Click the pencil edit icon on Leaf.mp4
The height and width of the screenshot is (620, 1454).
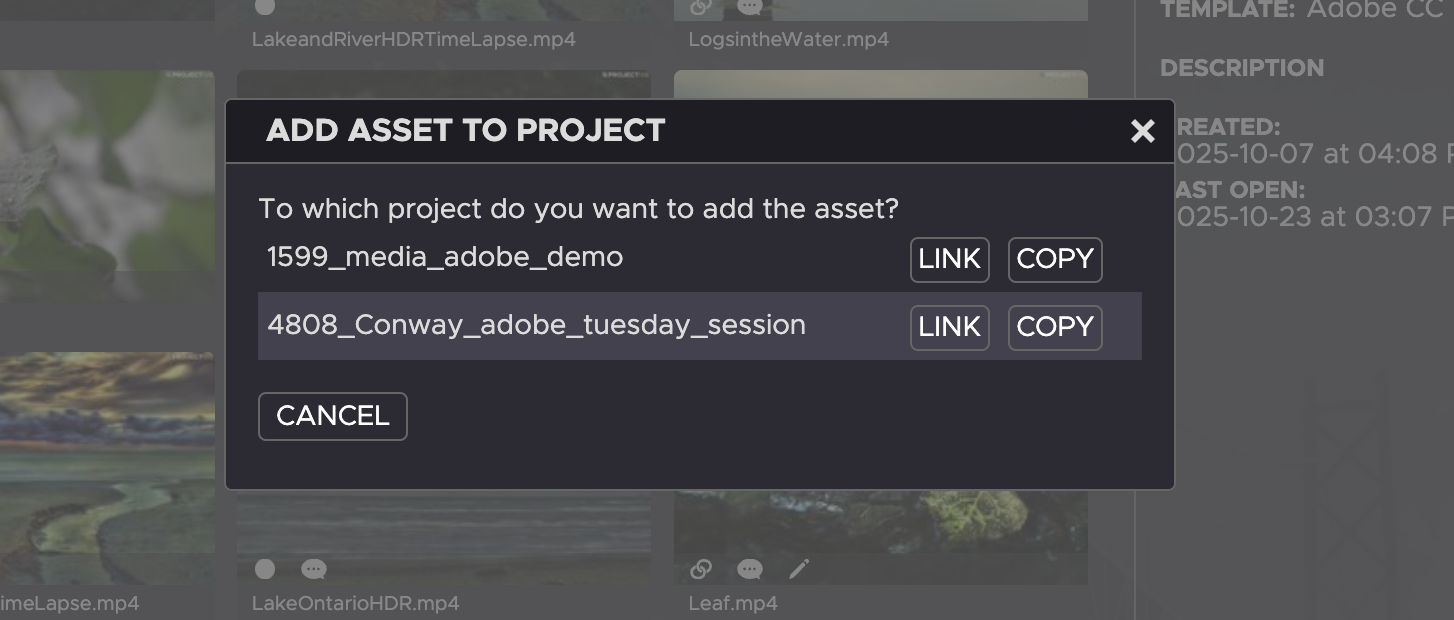[798, 569]
